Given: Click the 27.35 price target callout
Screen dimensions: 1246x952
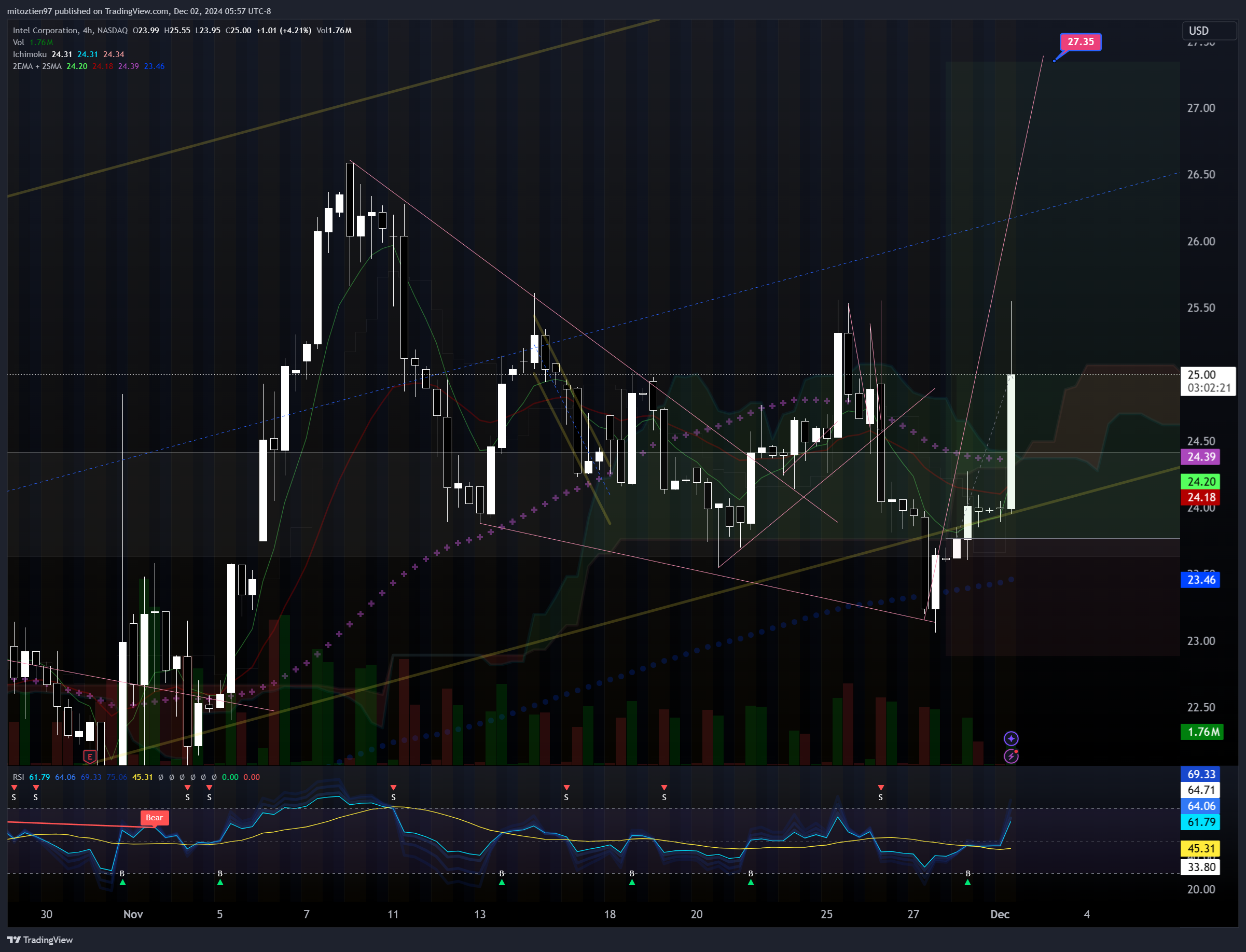Looking at the screenshot, I should point(1081,42).
